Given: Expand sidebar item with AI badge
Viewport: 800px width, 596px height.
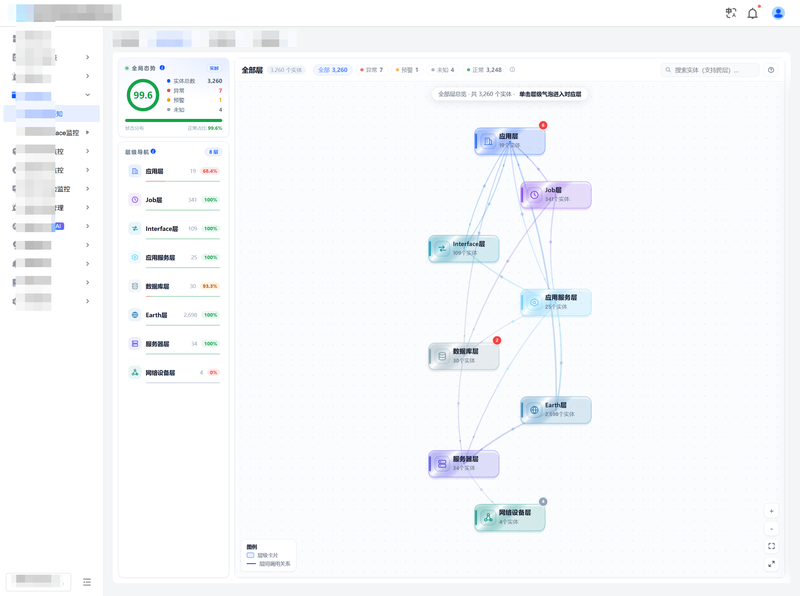Looking at the screenshot, I should (88, 226).
